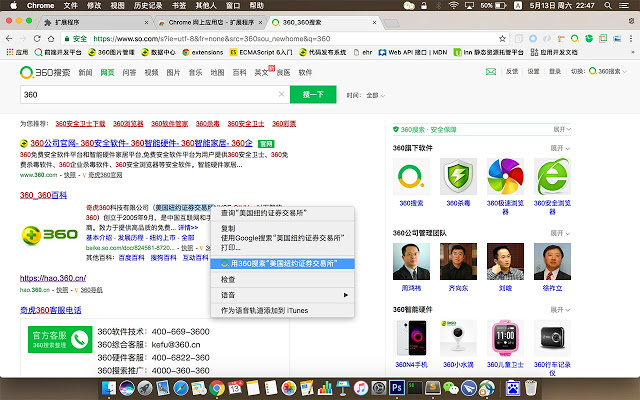The height and width of the screenshot is (400, 640).
Task: Choose 作为语音轨道添加到 iTunes
Action: click(x=264, y=310)
